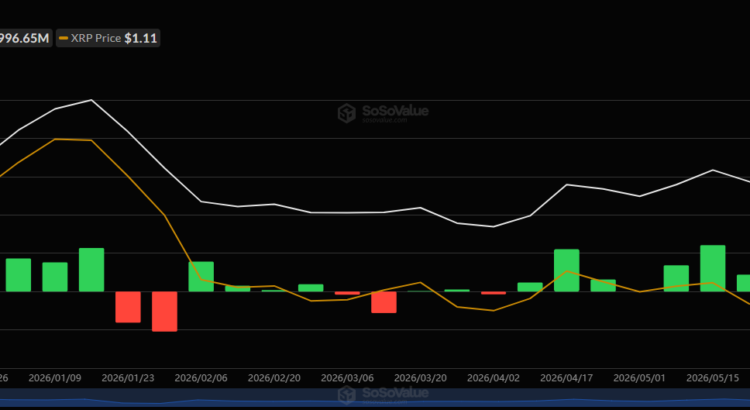Select the green inflow bar at 2026/04/17

(567, 270)
